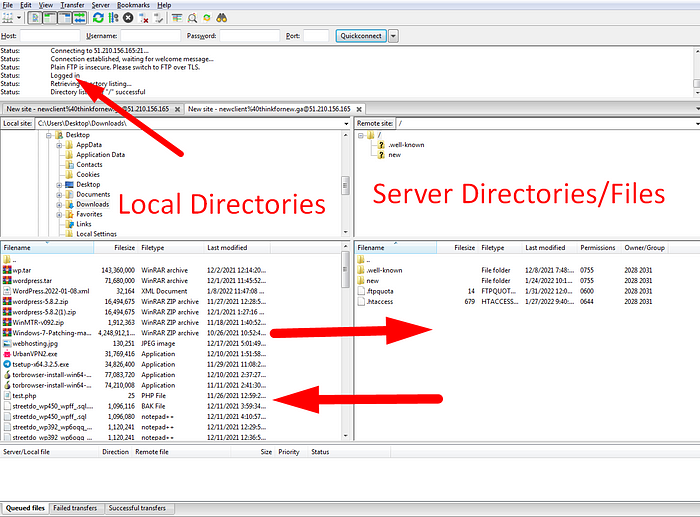Refresh the file and folder lists
The image size is (700, 517).
click(98, 18)
